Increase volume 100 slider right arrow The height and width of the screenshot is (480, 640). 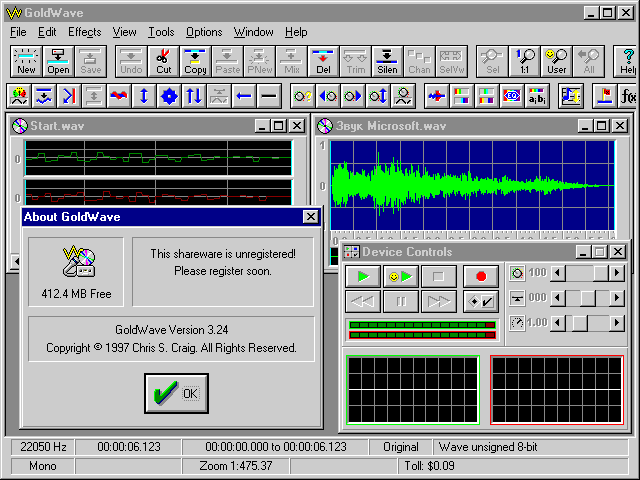(617, 273)
